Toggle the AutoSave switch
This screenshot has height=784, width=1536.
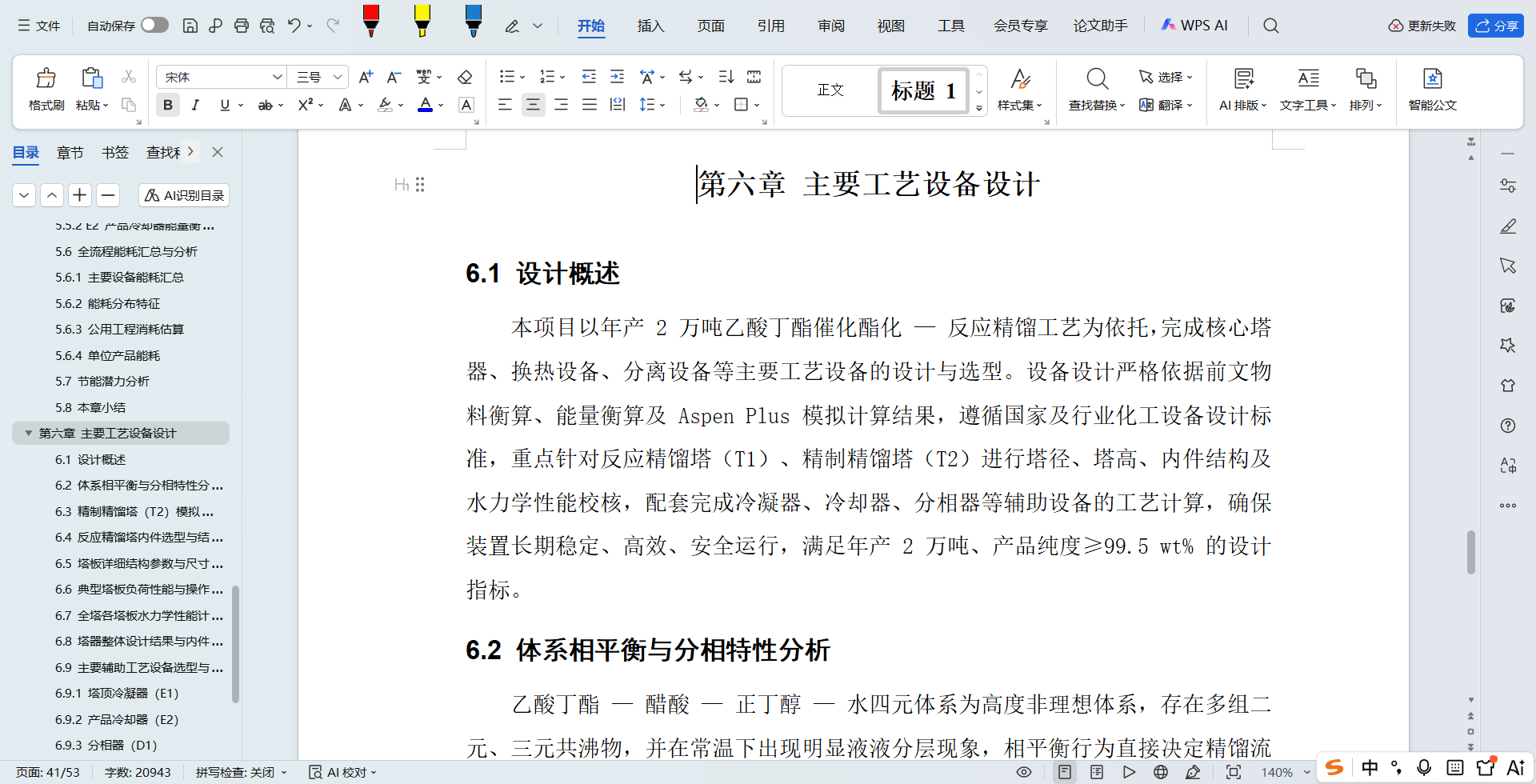(154, 25)
